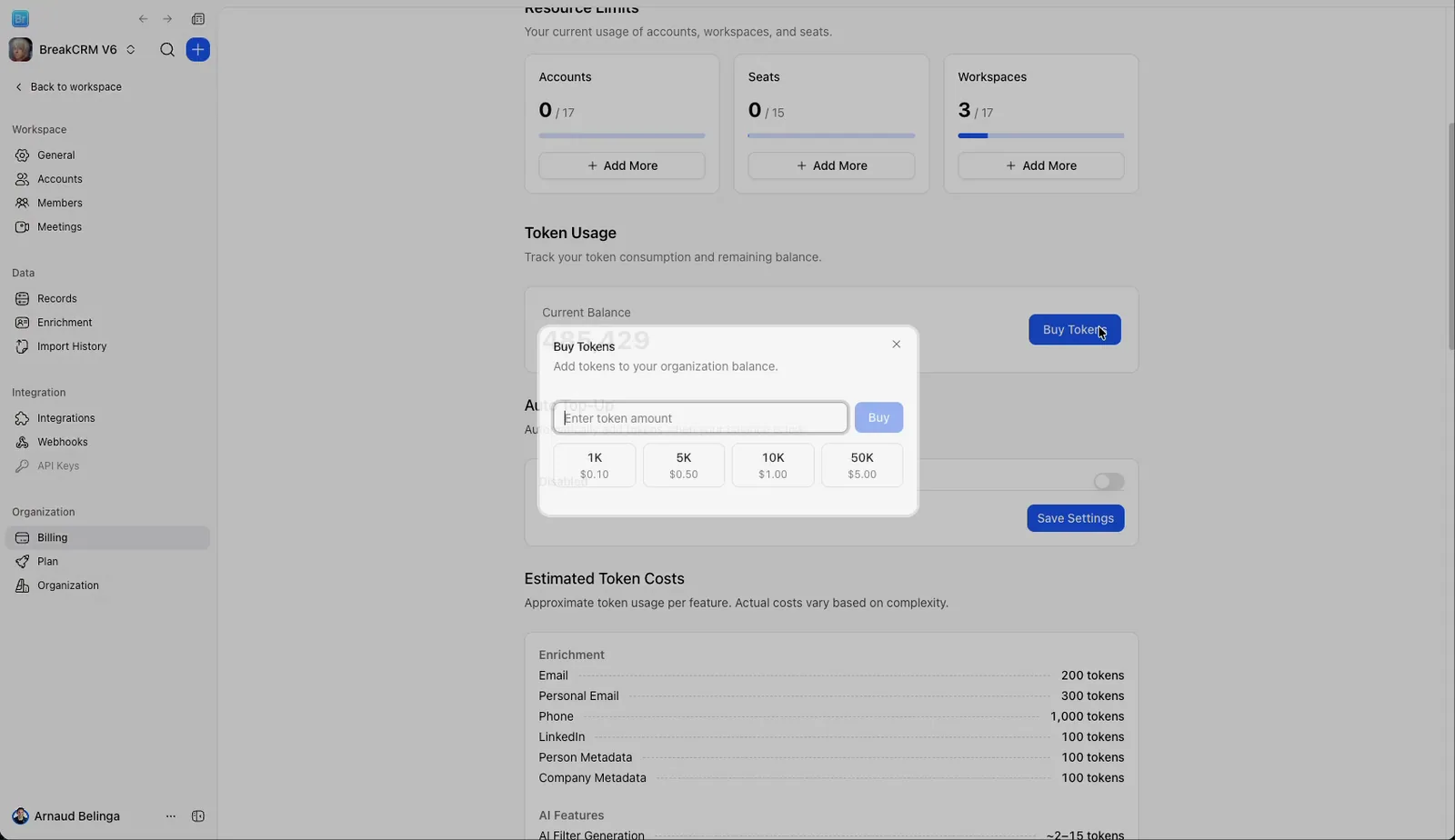The image size is (1455, 840).
Task: Click the Import History icon
Action: [x=22, y=346]
